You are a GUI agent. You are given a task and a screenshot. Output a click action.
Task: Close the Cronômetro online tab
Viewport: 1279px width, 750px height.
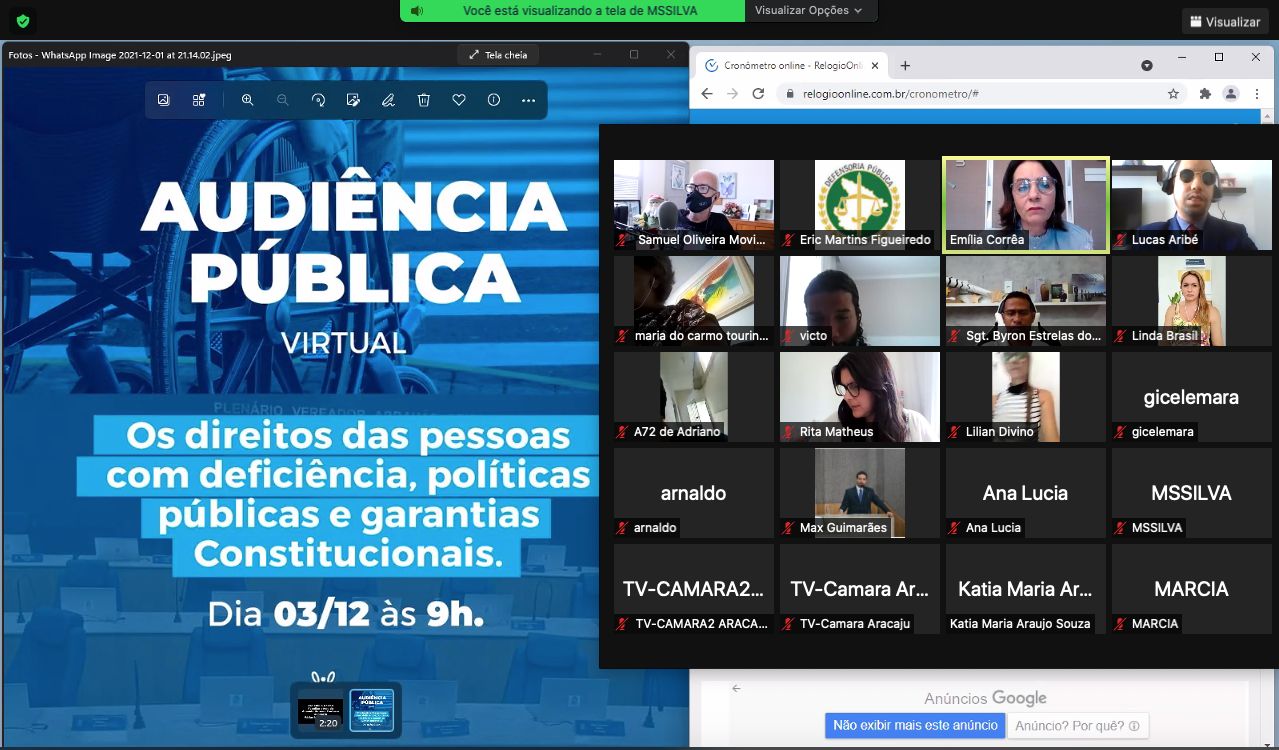(875, 66)
